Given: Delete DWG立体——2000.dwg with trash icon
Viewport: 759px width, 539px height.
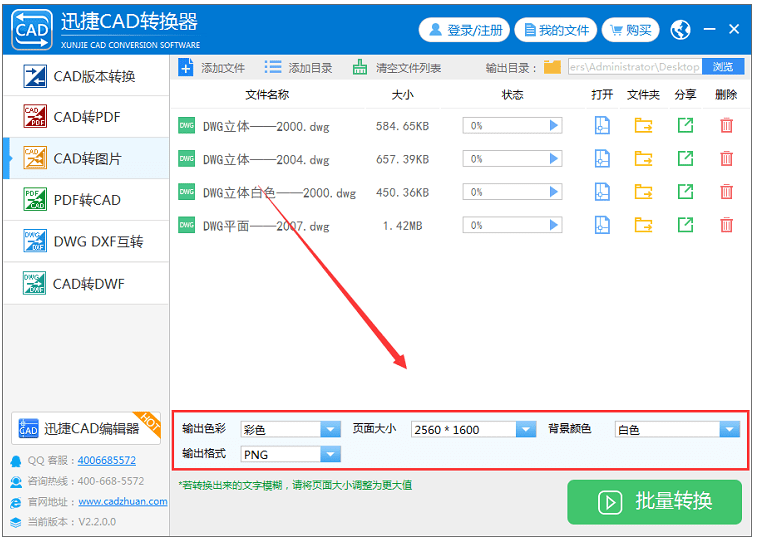Looking at the screenshot, I should tap(726, 125).
